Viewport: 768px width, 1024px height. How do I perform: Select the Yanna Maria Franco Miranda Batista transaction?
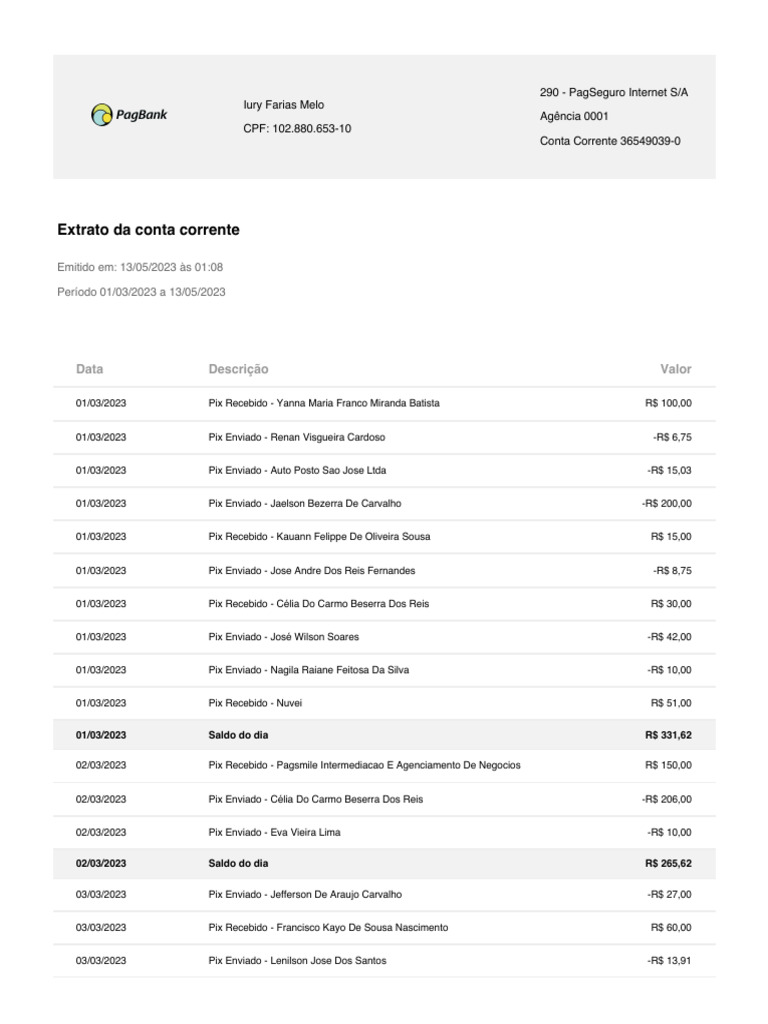tap(324, 403)
